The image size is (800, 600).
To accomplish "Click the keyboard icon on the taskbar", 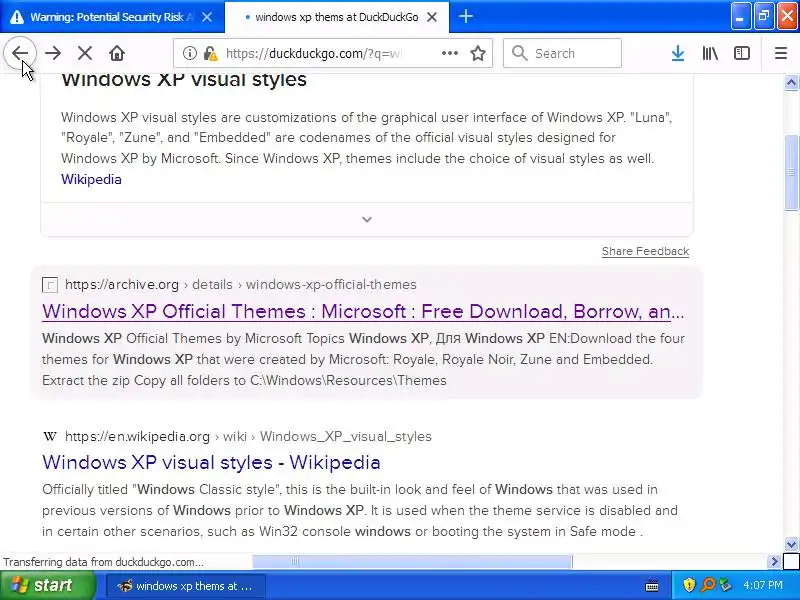I will click(652, 586).
